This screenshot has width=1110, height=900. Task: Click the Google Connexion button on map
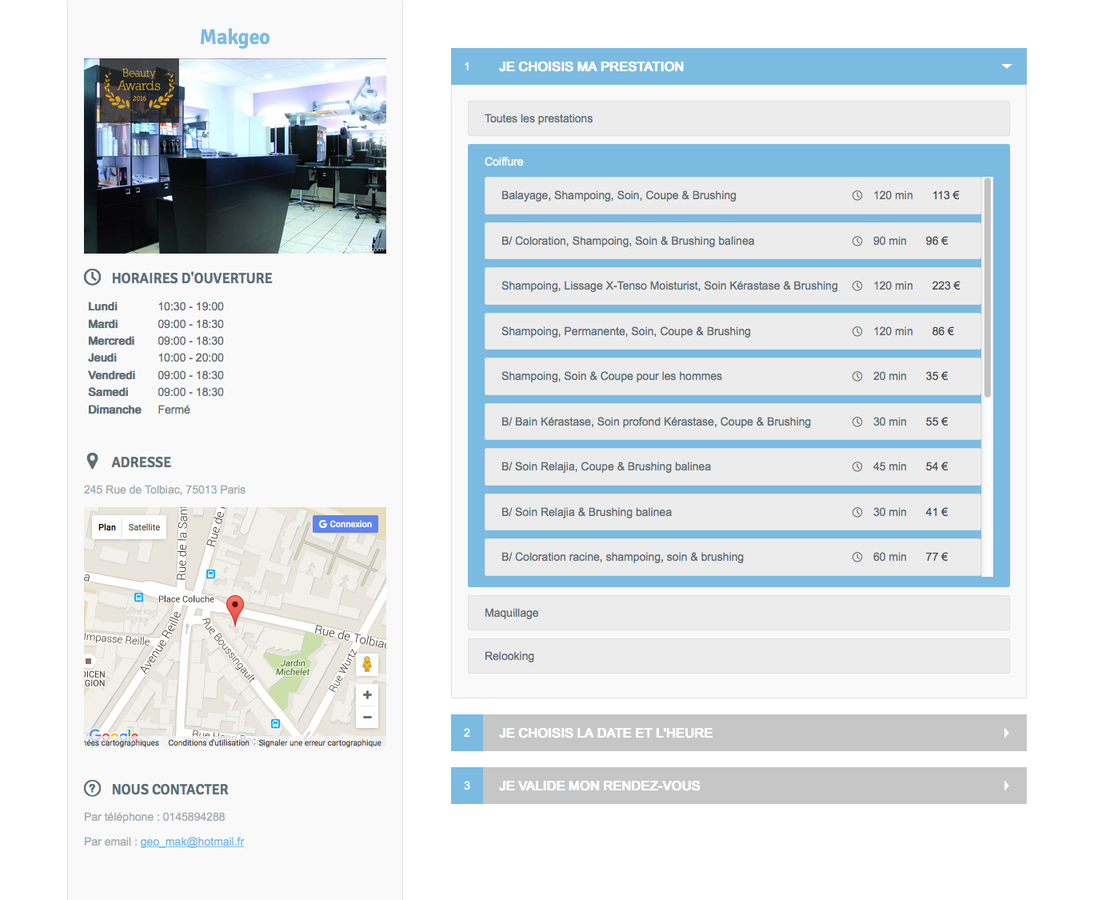coord(345,524)
